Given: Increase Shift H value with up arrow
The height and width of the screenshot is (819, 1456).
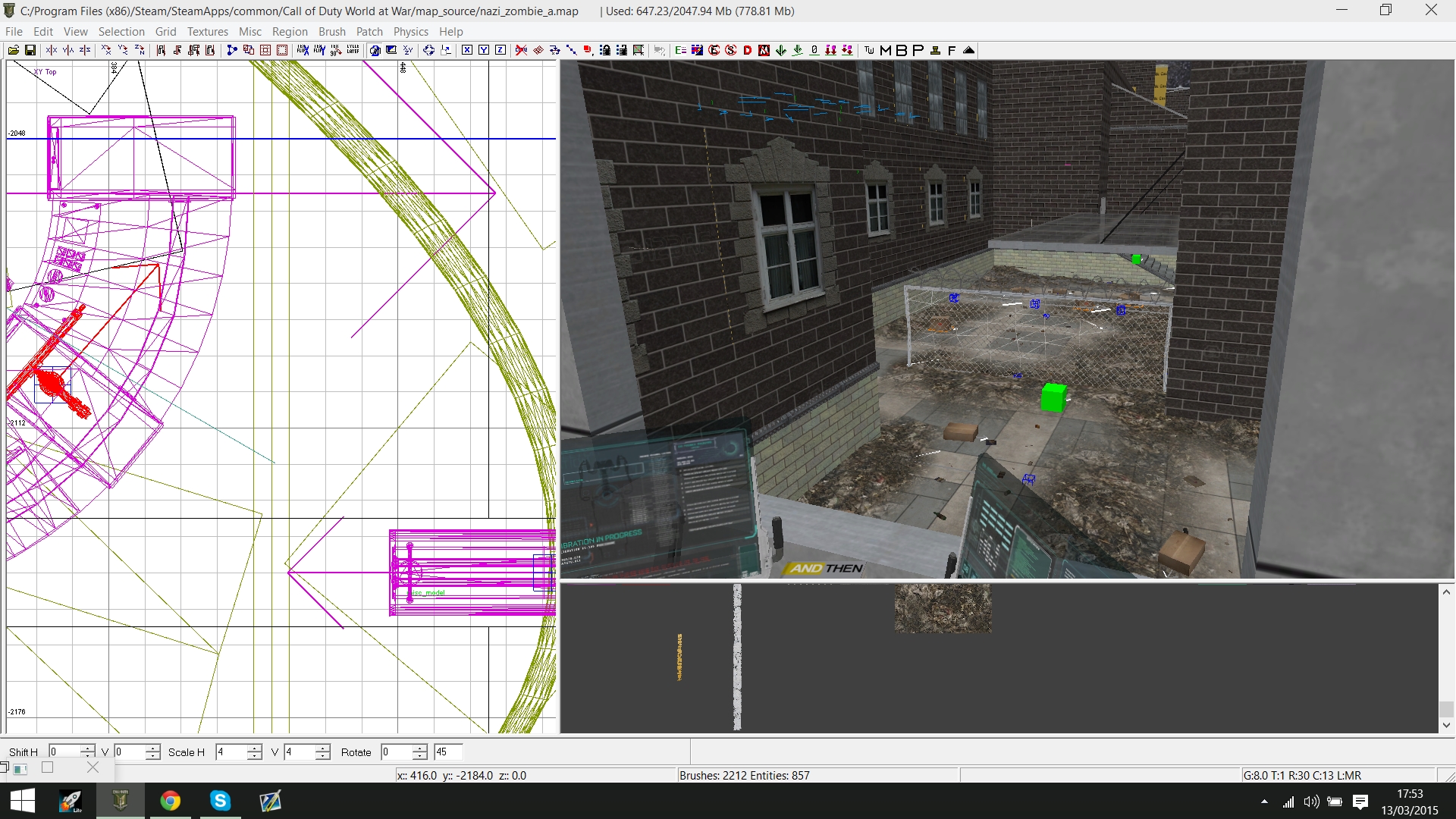Looking at the screenshot, I should 88,748.
